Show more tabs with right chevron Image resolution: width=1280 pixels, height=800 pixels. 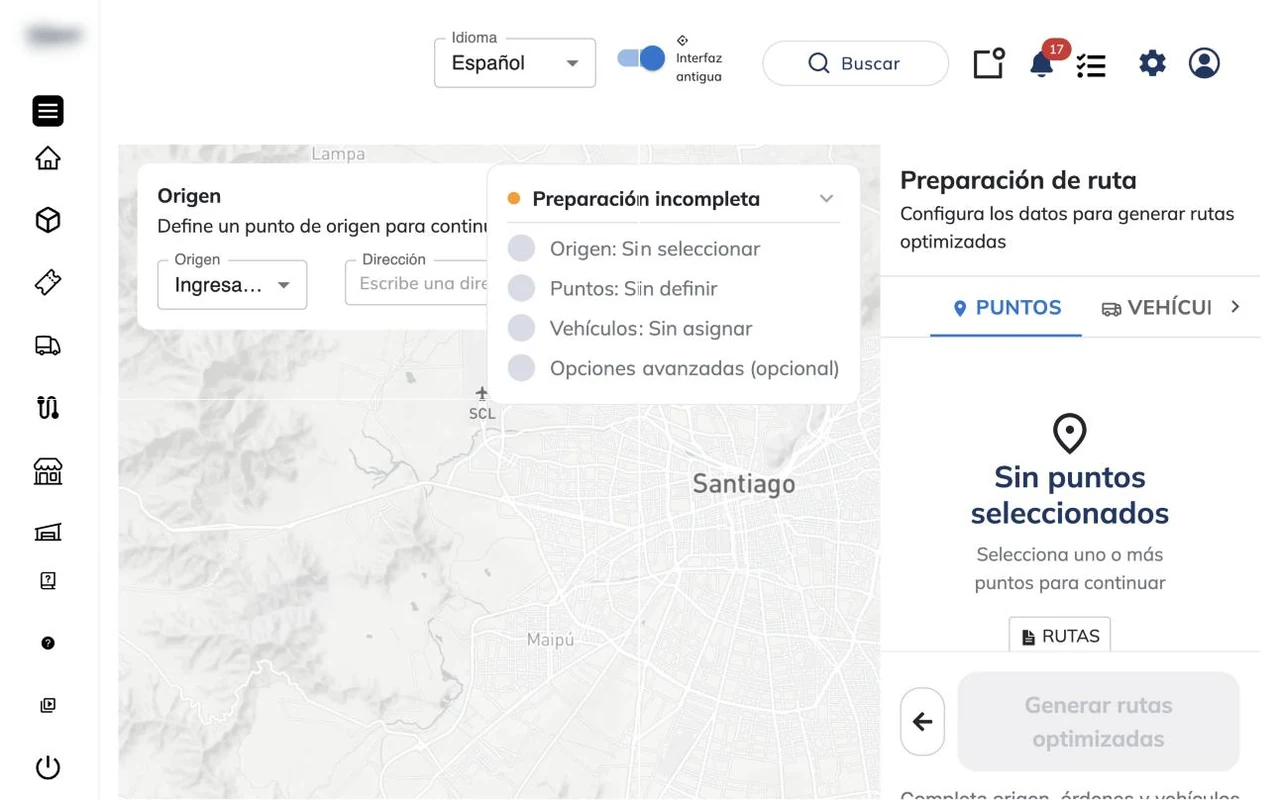coord(1235,307)
